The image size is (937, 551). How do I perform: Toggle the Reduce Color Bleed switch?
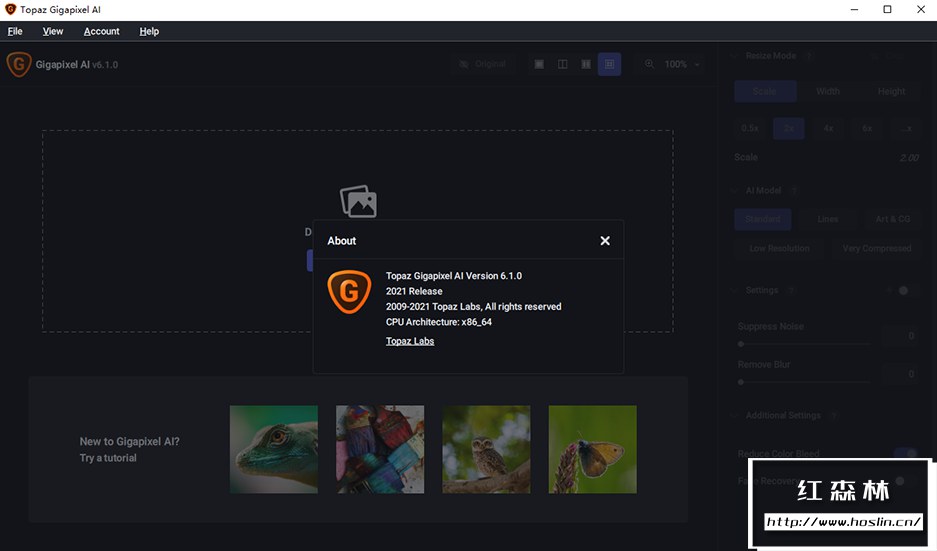point(906,452)
